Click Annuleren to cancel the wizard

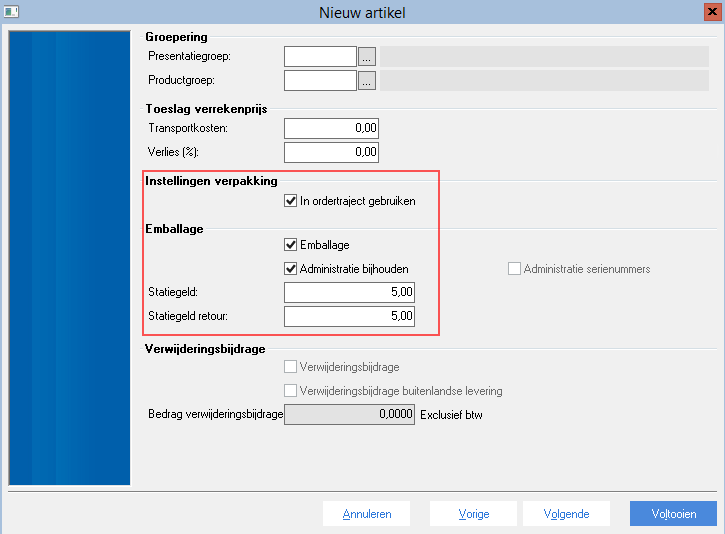coord(367,514)
